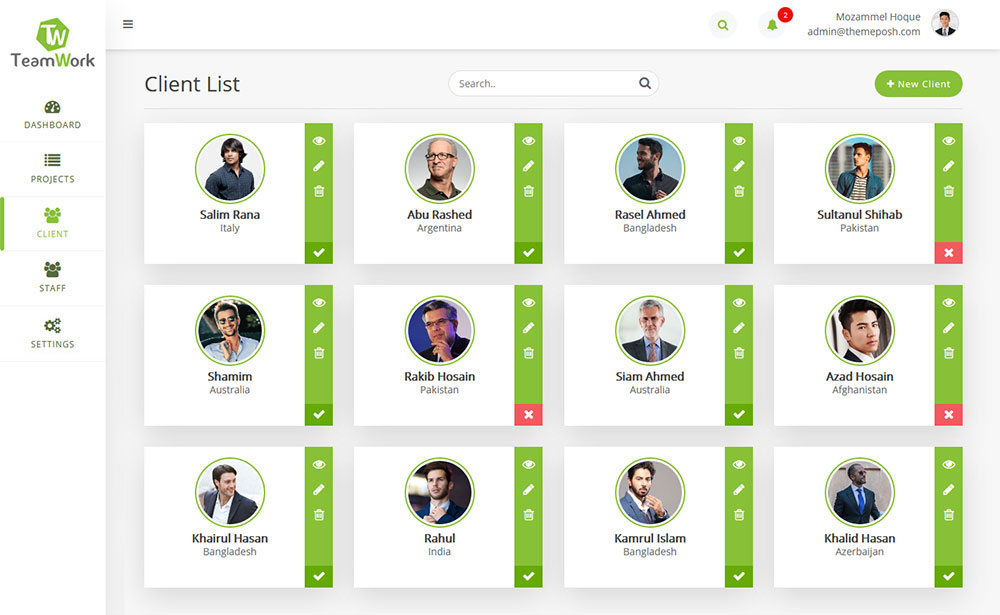Screen dimensions: 1000x615
Task: Toggle the green check status on Shamim
Action: coord(319,414)
